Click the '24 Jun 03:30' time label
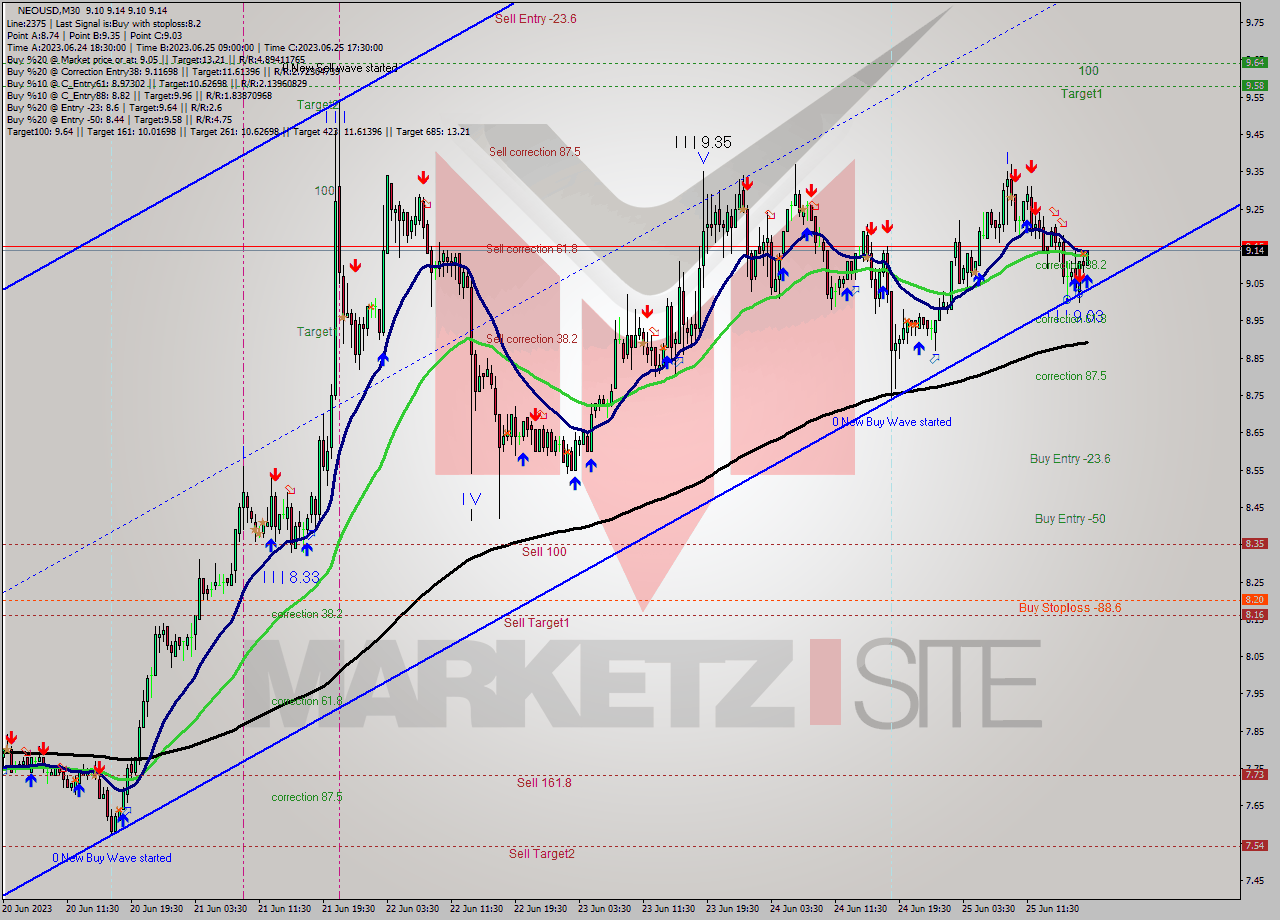Screen dimensions: 1280x920 pyautogui.click(x=796, y=909)
